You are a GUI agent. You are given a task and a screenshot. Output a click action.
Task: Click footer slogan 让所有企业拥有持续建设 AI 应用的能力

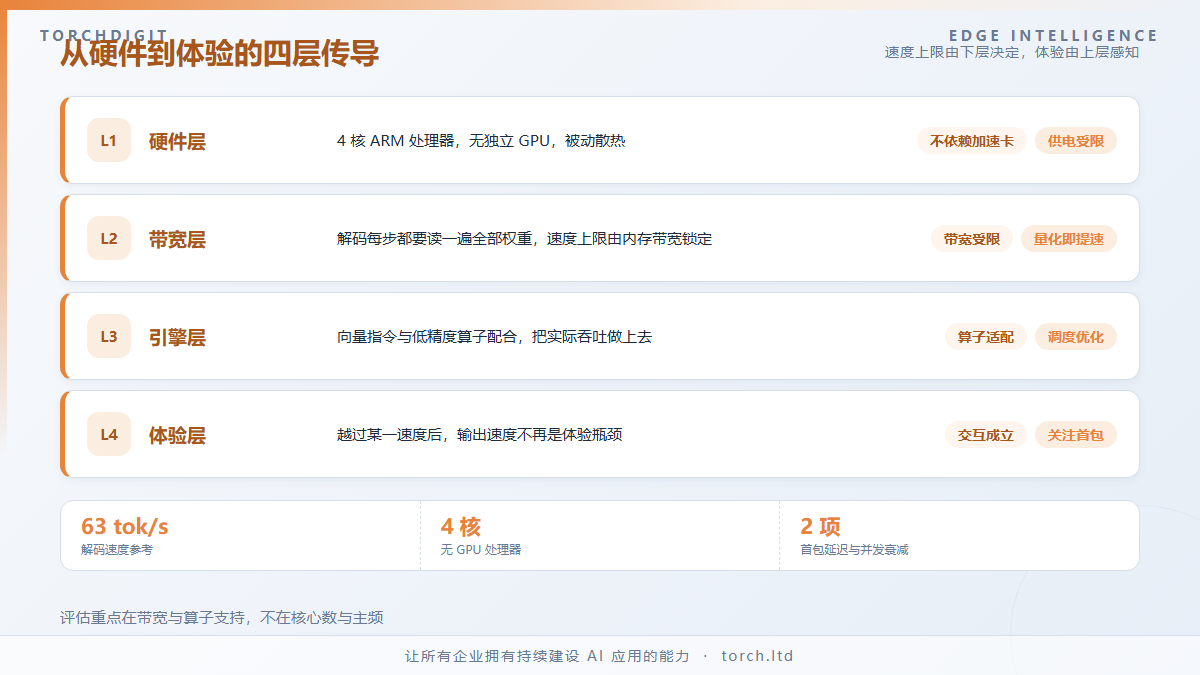tap(547, 656)
